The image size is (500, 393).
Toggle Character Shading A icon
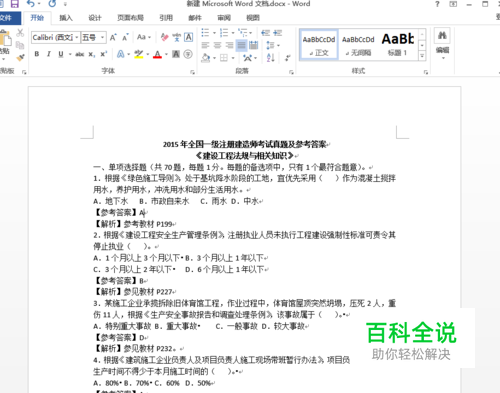(x=176, y=54)
